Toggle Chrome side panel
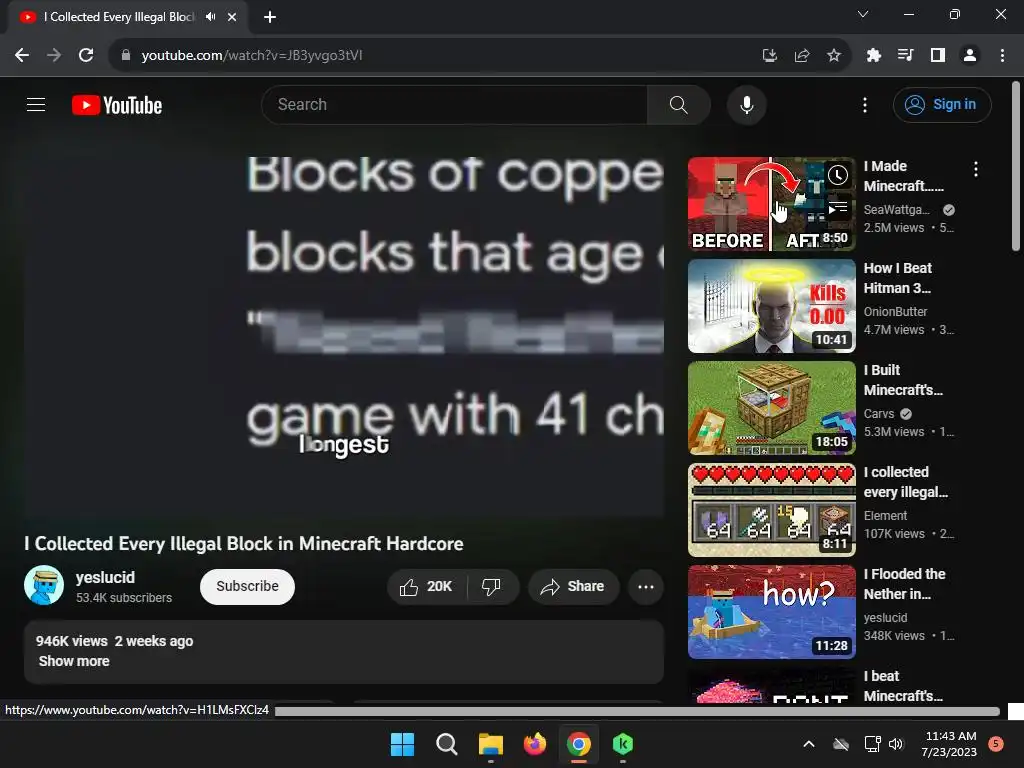Image resolution: width=1024 pixels, height=768 pixels. [938, 56]
